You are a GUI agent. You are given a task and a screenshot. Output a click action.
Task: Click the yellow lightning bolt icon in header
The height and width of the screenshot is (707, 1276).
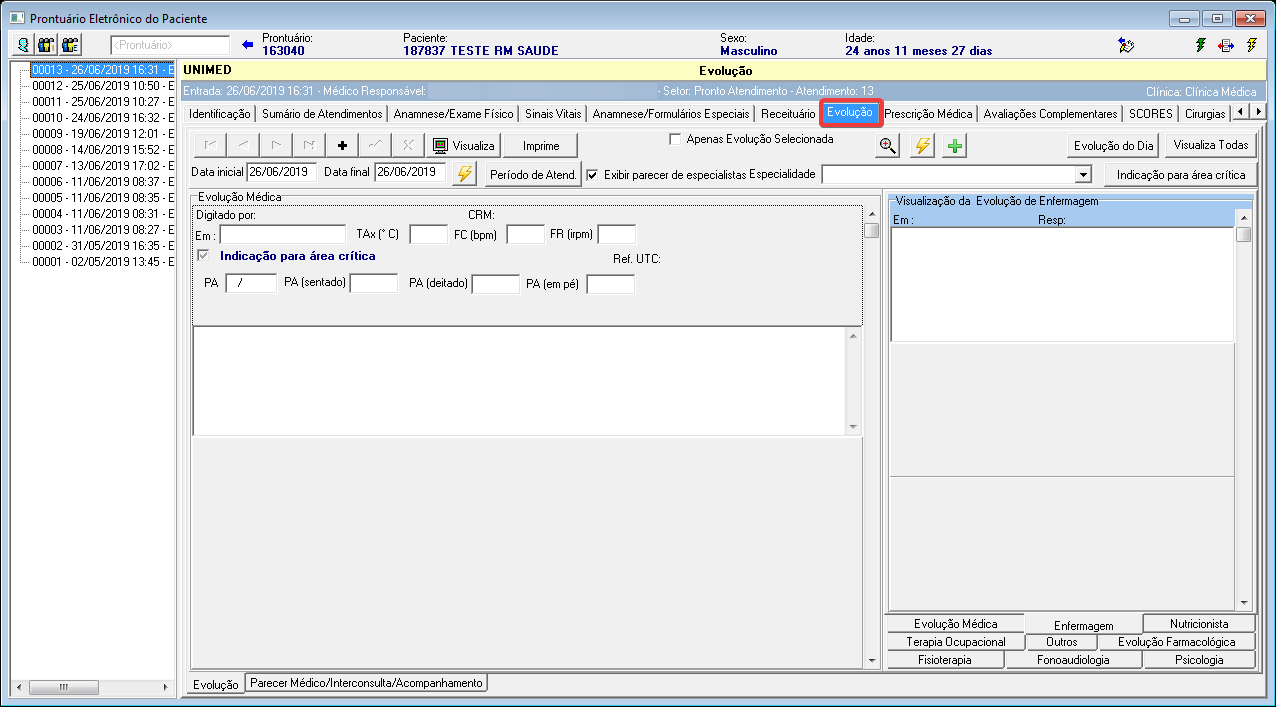coord(1252,45)
